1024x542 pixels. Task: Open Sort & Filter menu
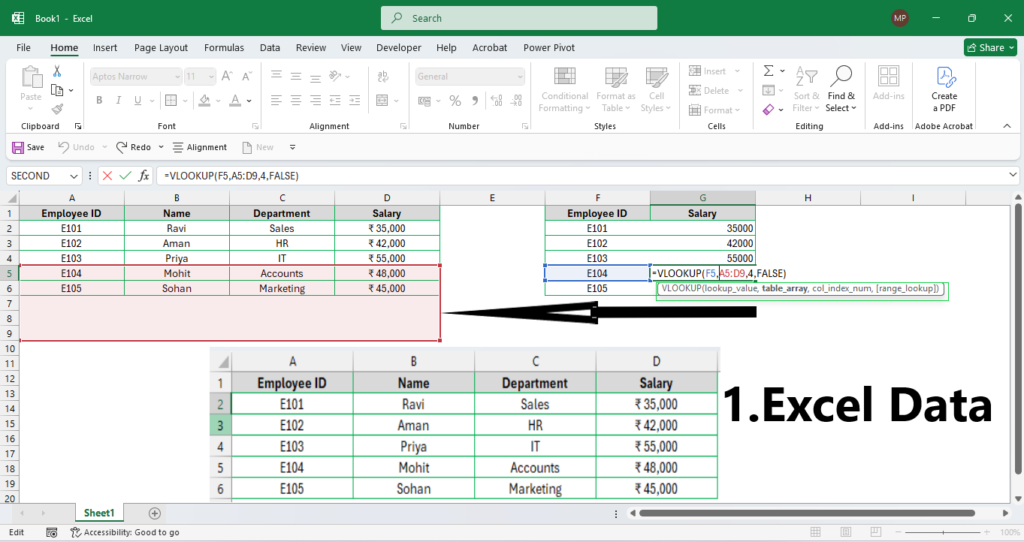pos(806,89)
